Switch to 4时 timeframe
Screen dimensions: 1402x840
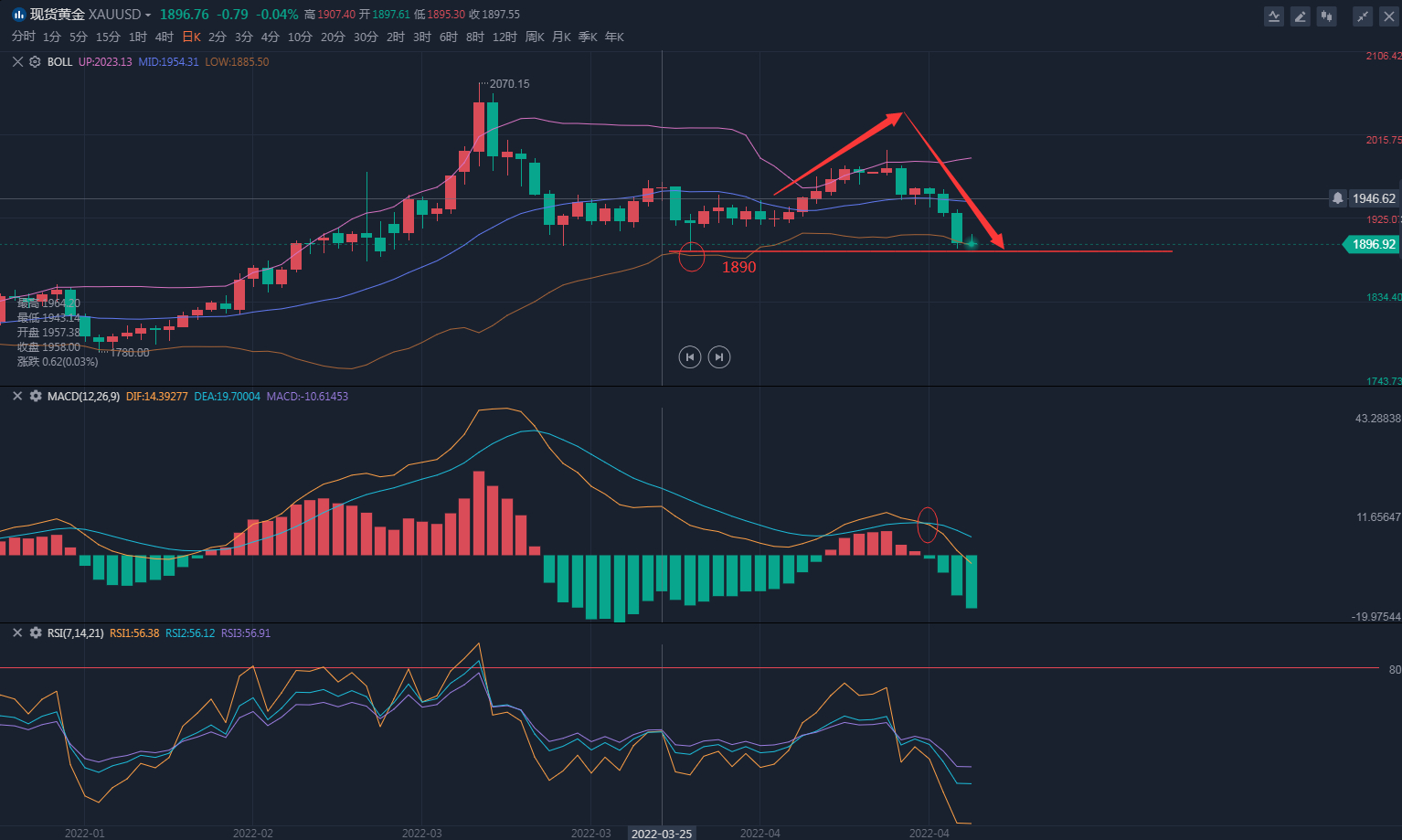(x=165, y=37)
